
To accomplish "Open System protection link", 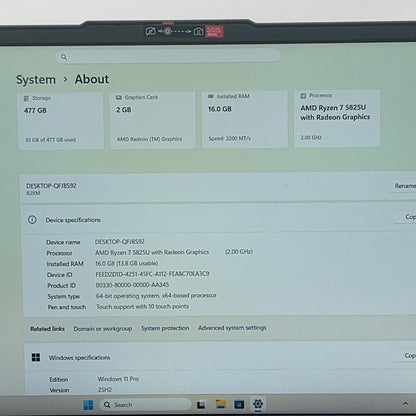I will [165, 328].
